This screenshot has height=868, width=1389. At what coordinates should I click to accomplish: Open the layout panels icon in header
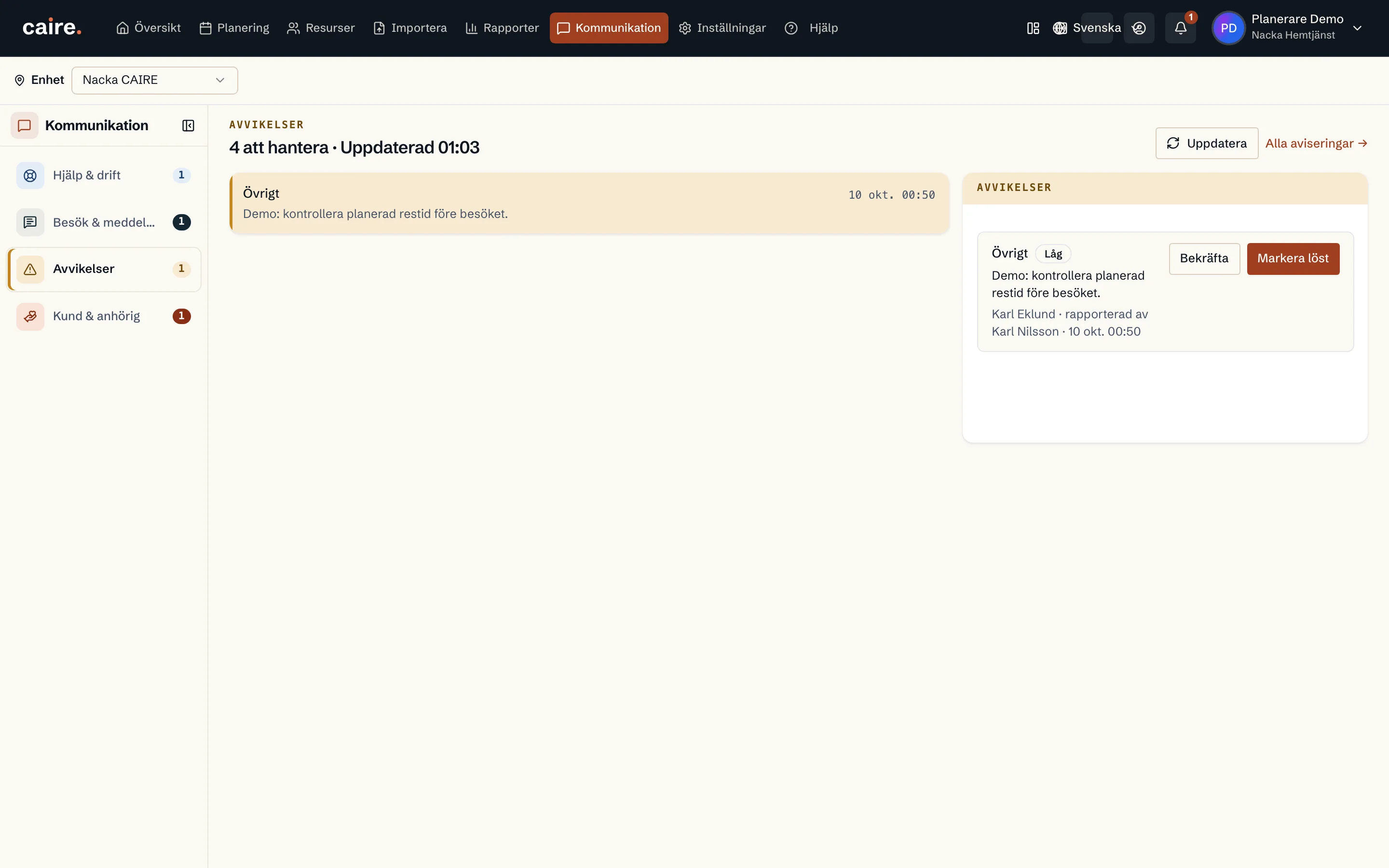(x=1033, y=28)
